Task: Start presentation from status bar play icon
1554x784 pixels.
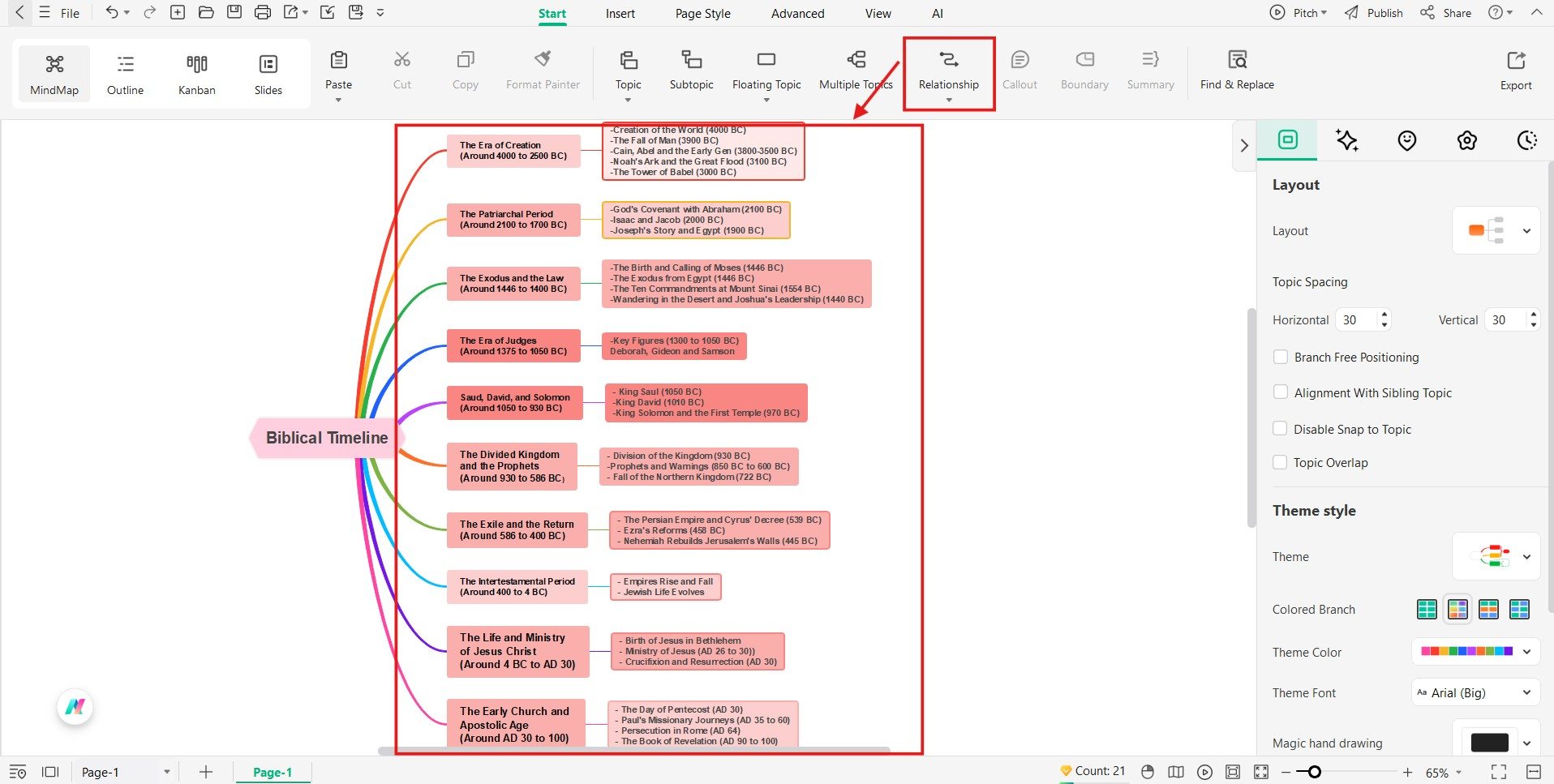Action: click(x=1204, y=771)
